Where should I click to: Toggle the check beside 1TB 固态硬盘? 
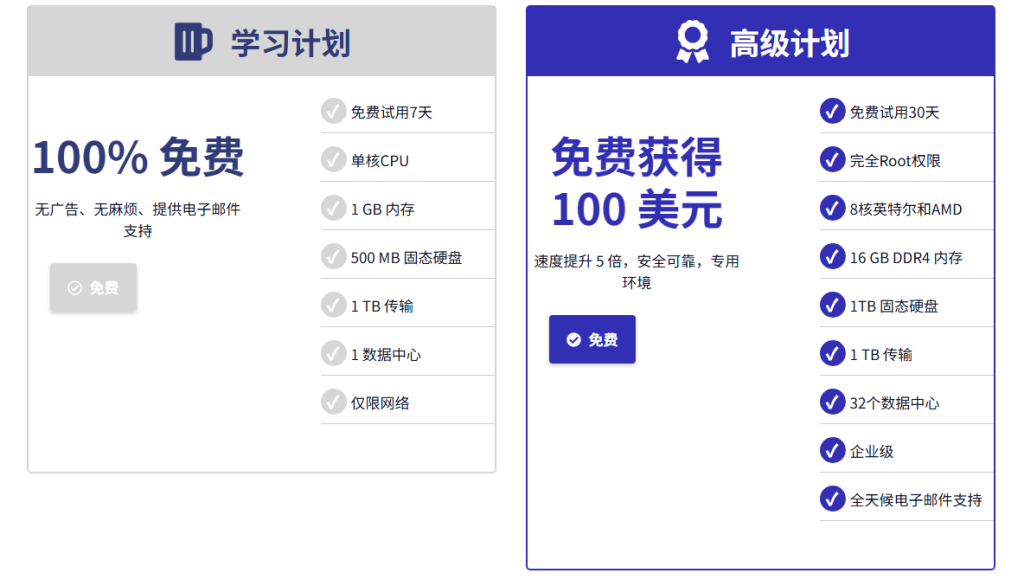coord(832,305)
